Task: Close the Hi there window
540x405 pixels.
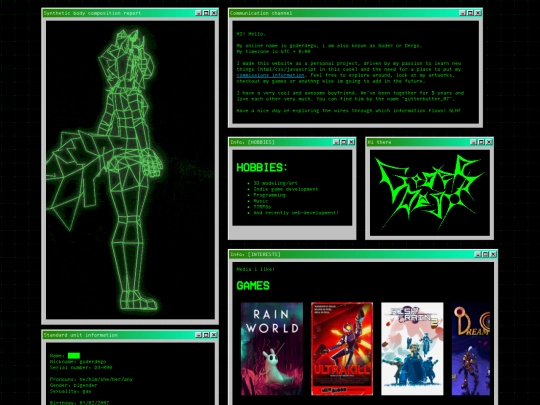Action: click(489, 142)
